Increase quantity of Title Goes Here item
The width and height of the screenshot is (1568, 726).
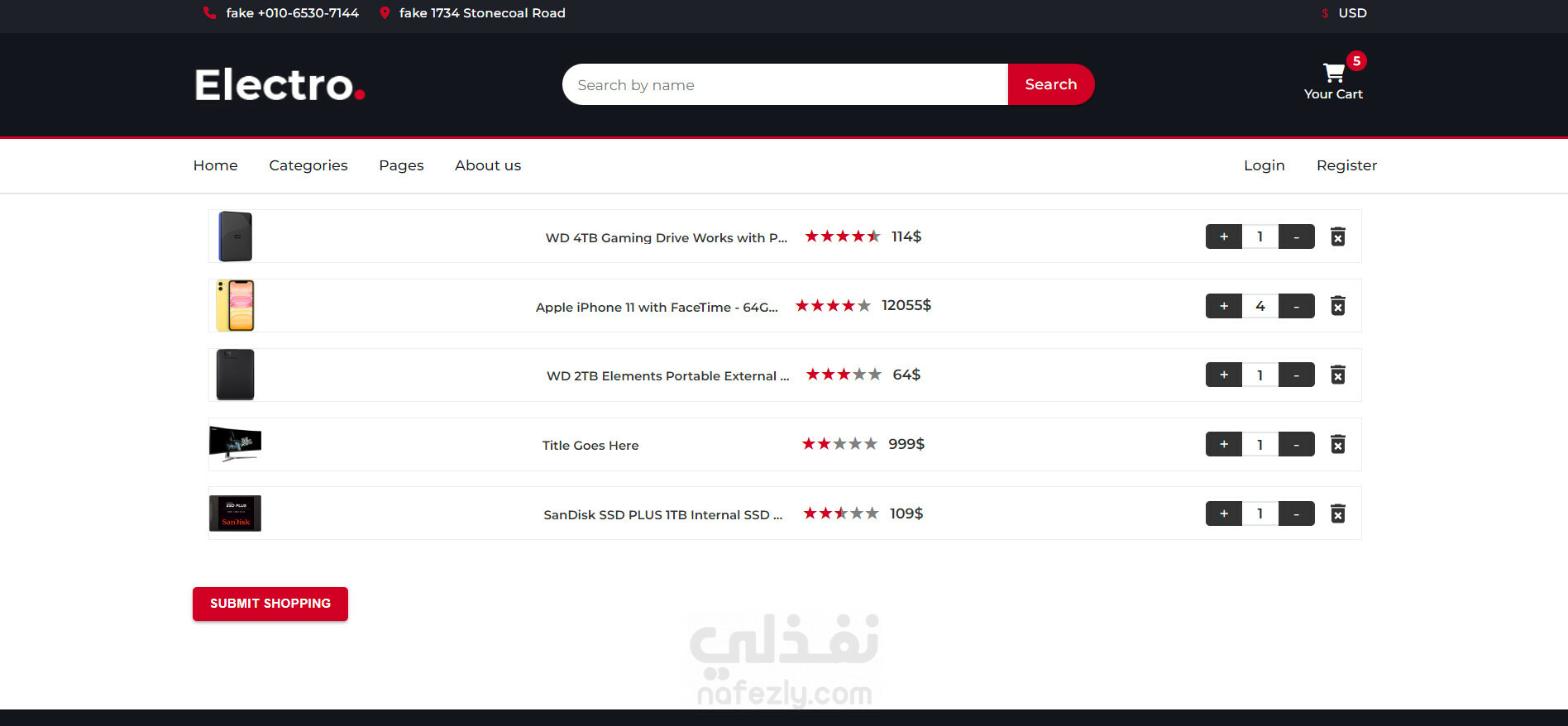(x=1224, y=444)
